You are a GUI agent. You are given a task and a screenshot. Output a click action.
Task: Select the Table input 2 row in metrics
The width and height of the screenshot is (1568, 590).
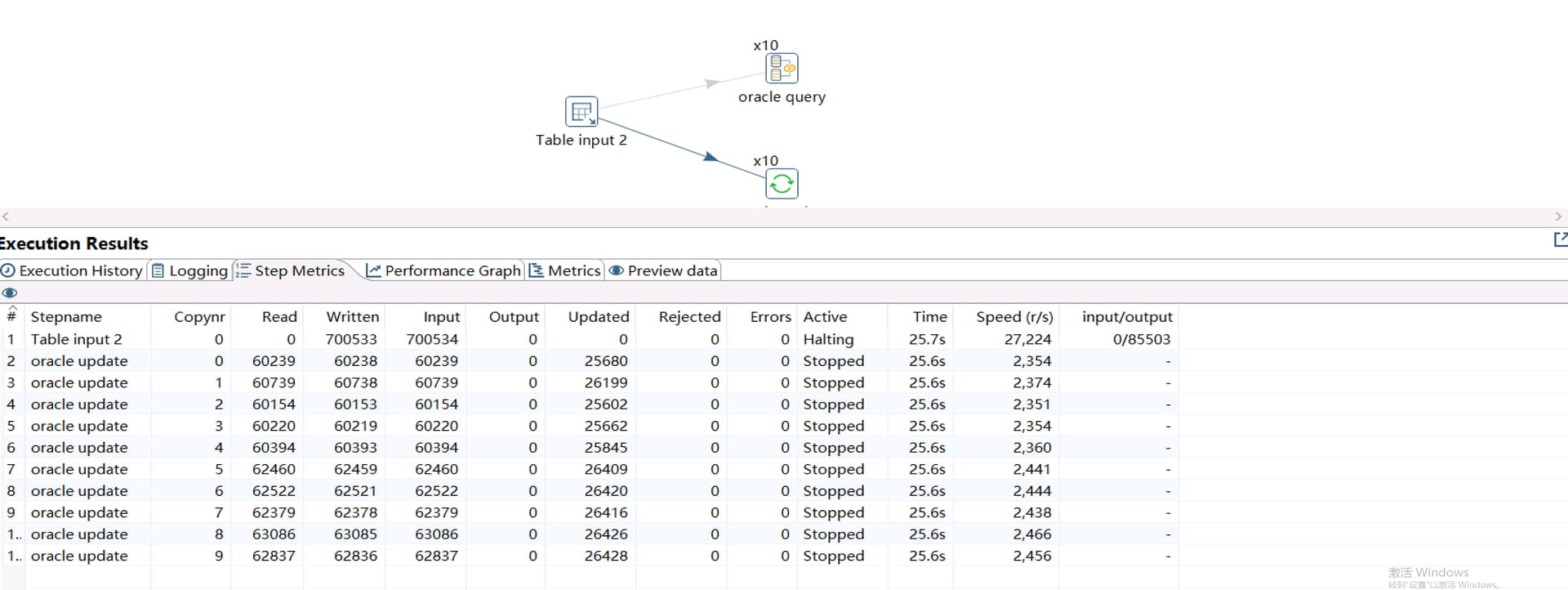click(x=76, y=339)
